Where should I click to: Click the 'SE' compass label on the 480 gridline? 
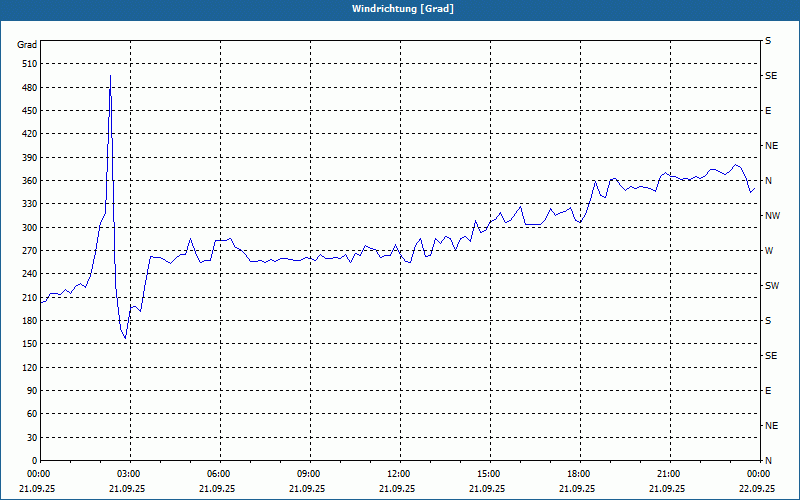(x=771, y=76)
